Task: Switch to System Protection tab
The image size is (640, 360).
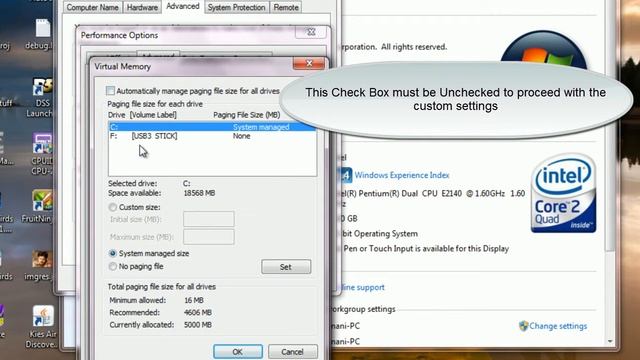Action: tap(236, 7)
